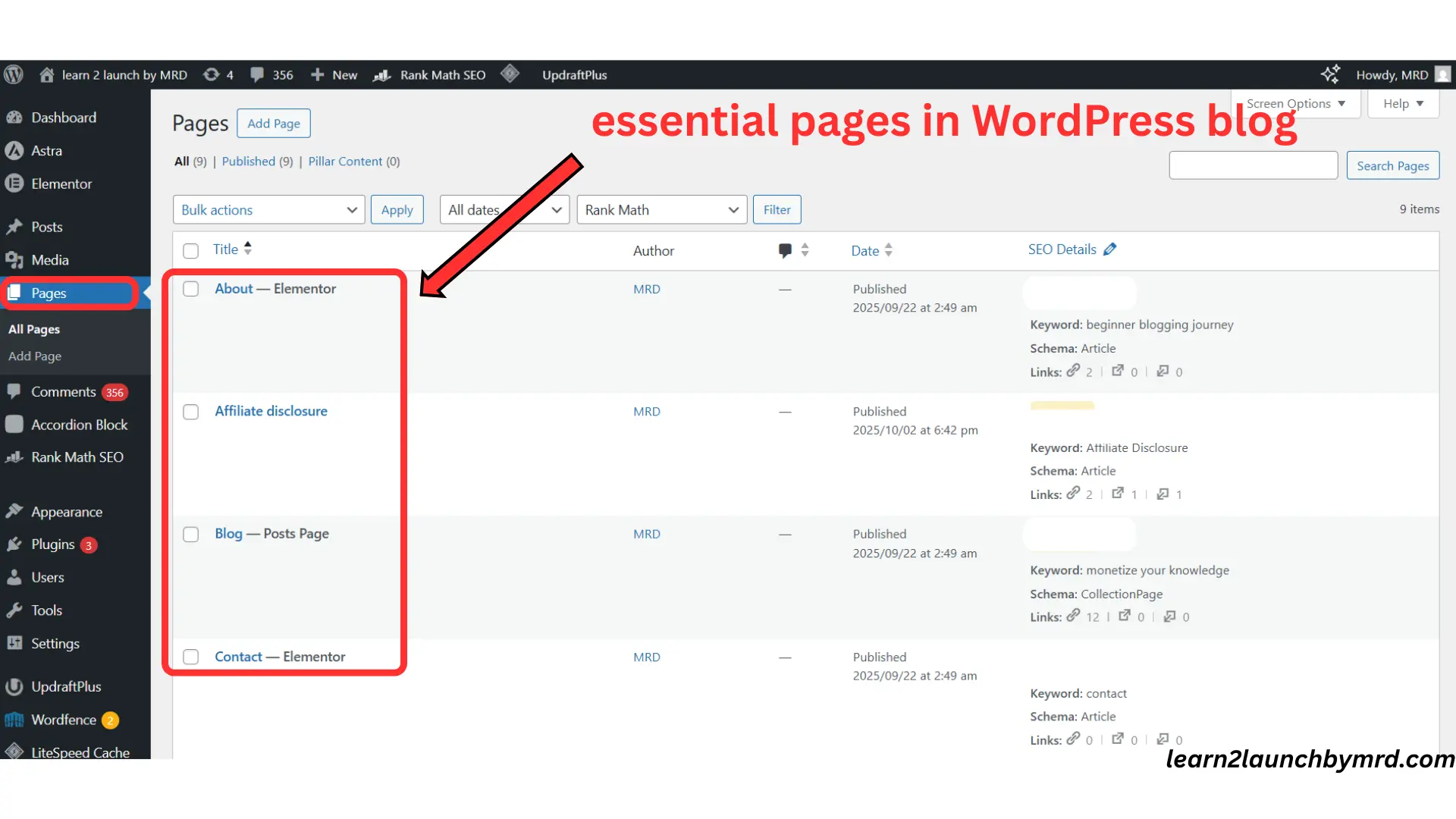Viewport: 1456px width, 819px height.
Task: Open the All dates dropdown
Action: pyautogui.click(x=505, y=210)
